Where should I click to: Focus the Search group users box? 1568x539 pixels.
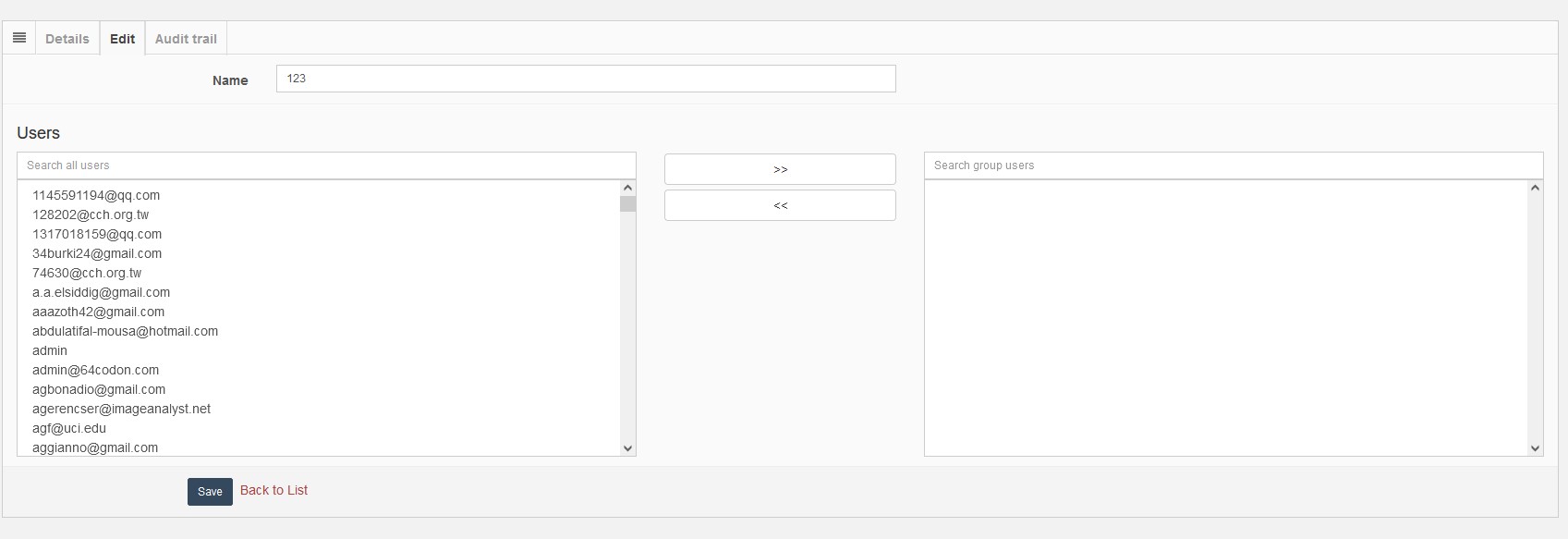(1233, 165)
